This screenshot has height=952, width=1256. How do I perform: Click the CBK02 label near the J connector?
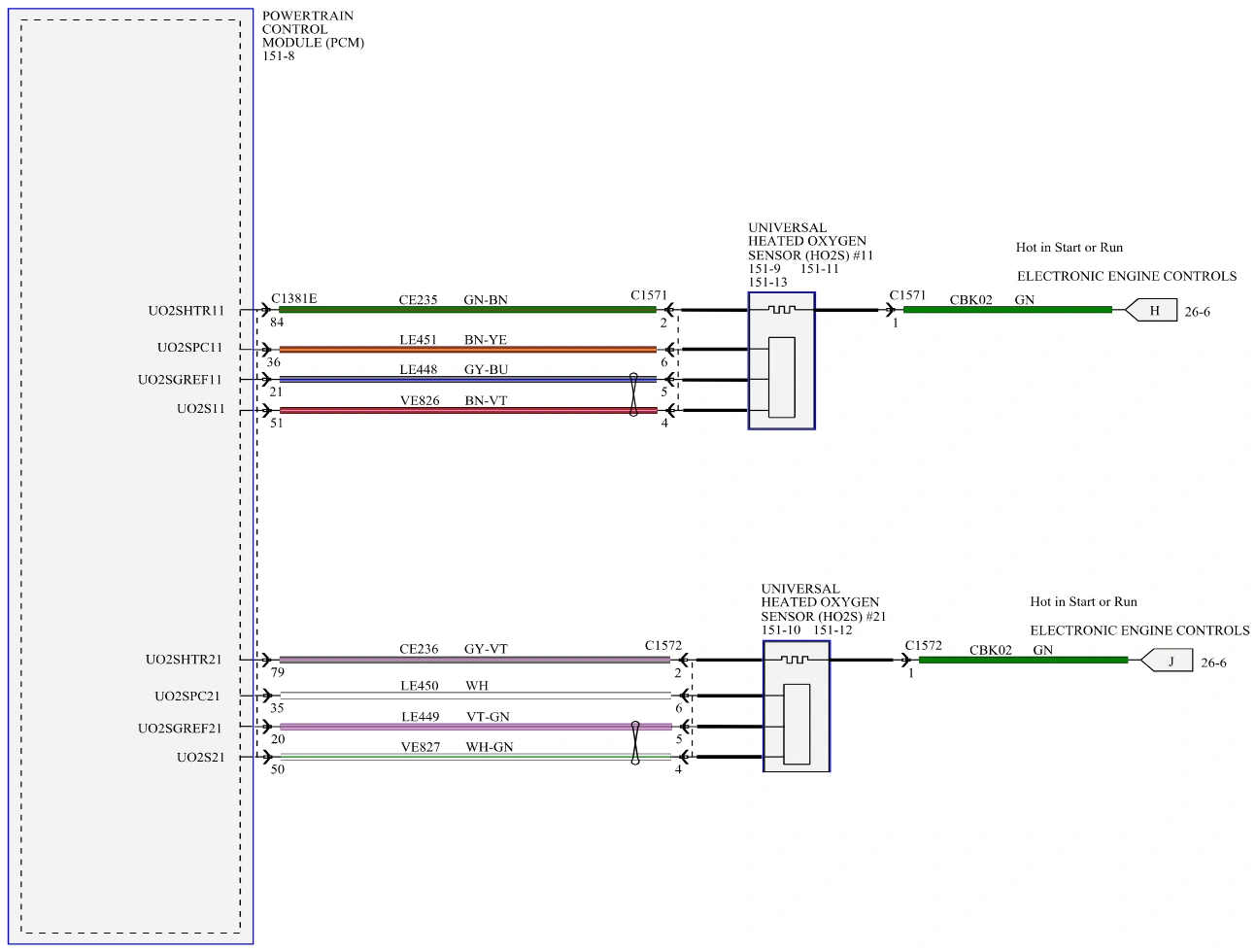(991, 651)
